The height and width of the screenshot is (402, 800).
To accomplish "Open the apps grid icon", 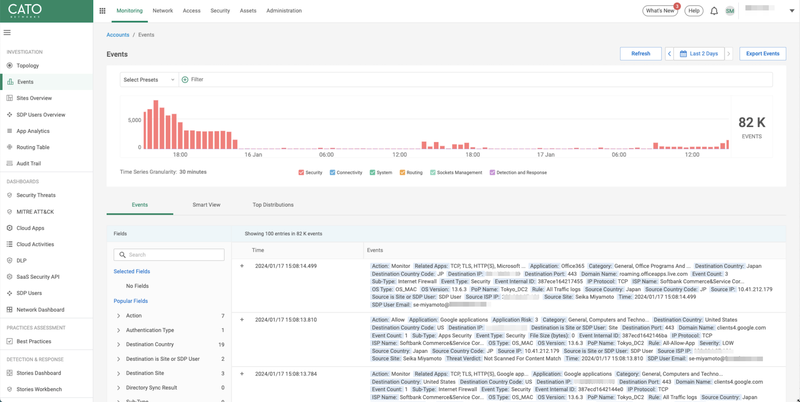I will pyautogui.click(x=102, y=11).
